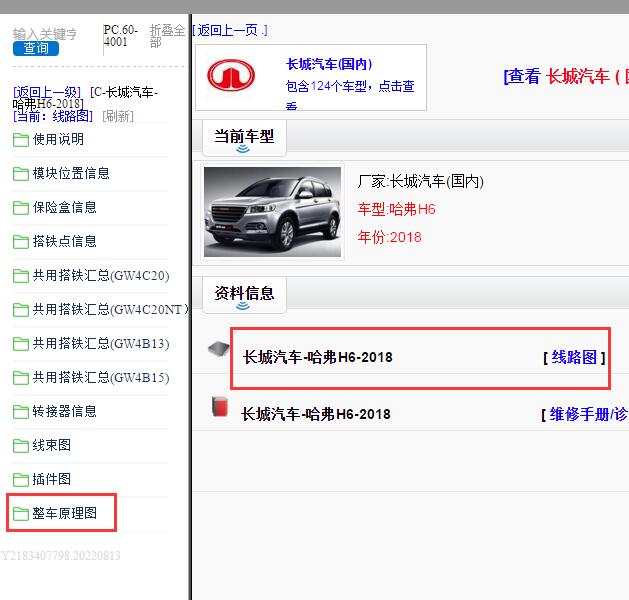Open the 插件图 folder icon

coord(20,479)
